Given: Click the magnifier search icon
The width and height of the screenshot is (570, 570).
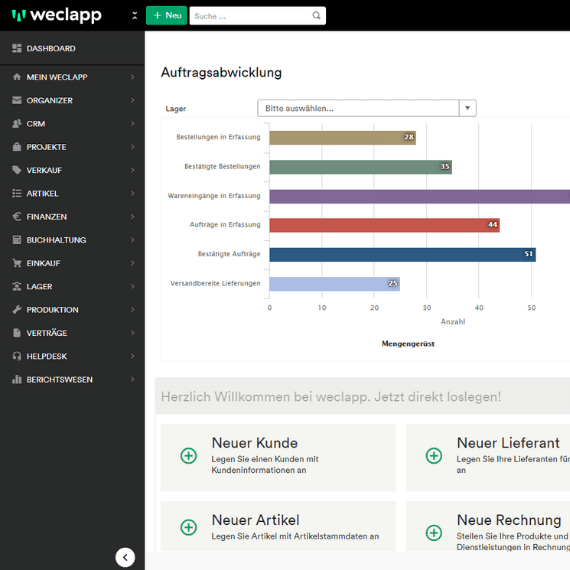Looking at the screenshot, I should tap(317, 16).
